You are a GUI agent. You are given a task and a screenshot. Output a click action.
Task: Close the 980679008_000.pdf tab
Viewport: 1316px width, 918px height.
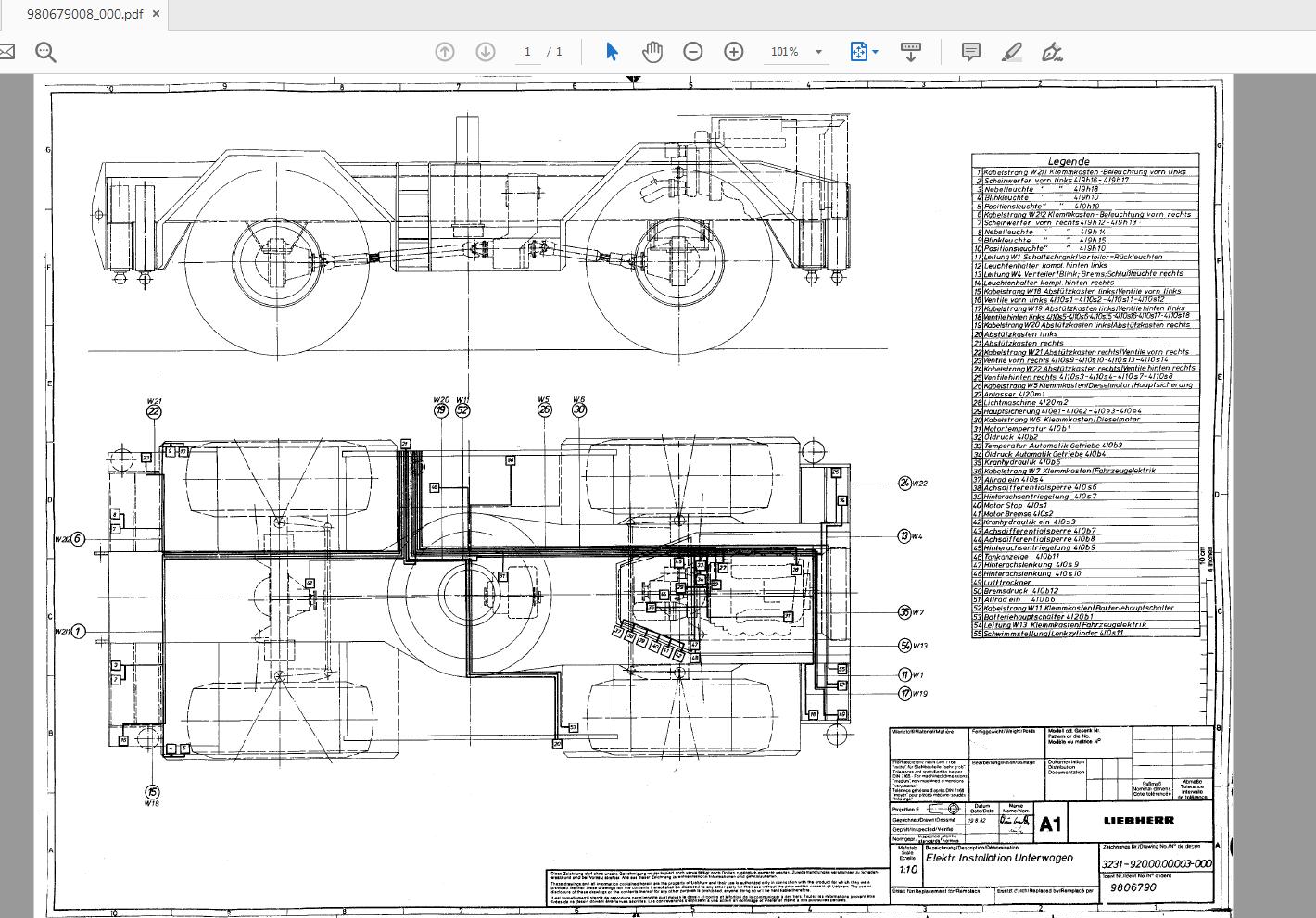156,14
